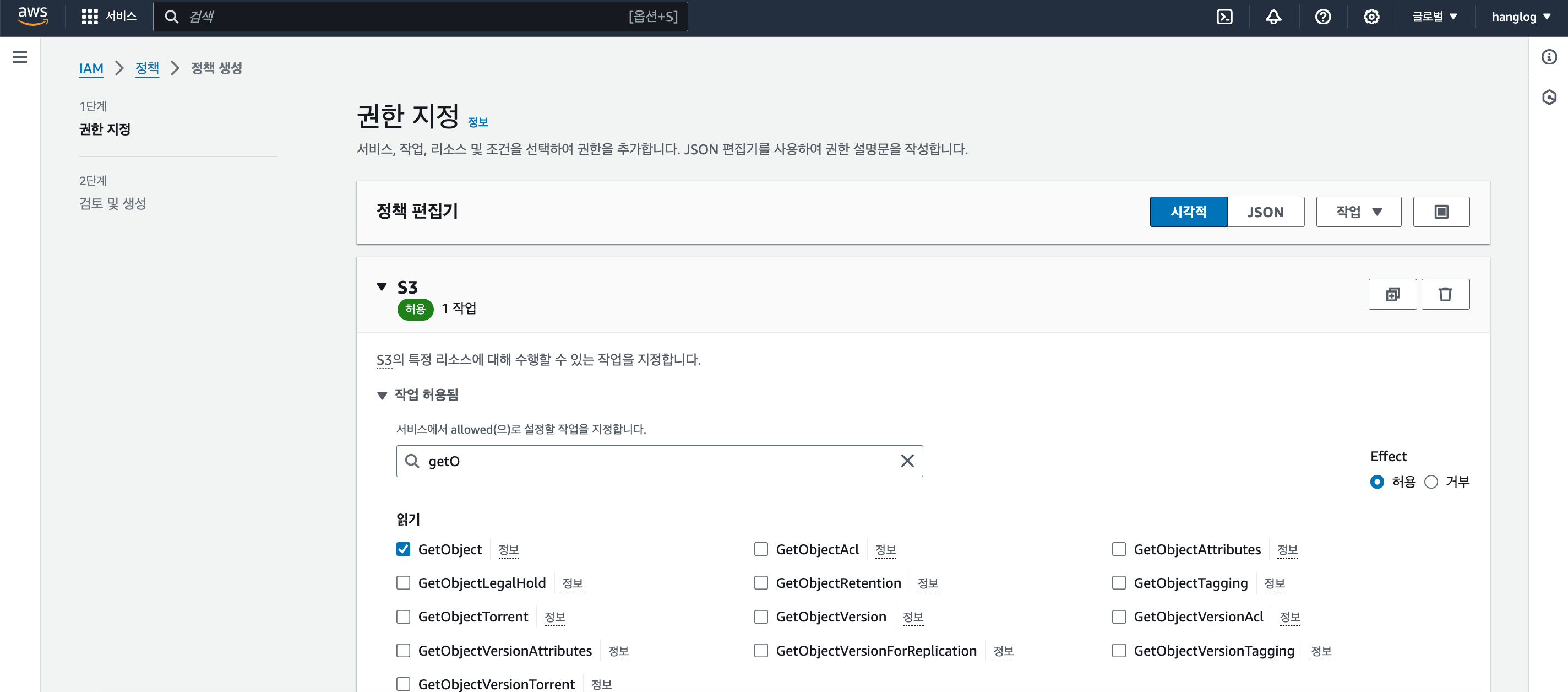Clear the getO search text
Viewport: 1568px width, 692px height.
pyautogui.click(x=907, y=461)
